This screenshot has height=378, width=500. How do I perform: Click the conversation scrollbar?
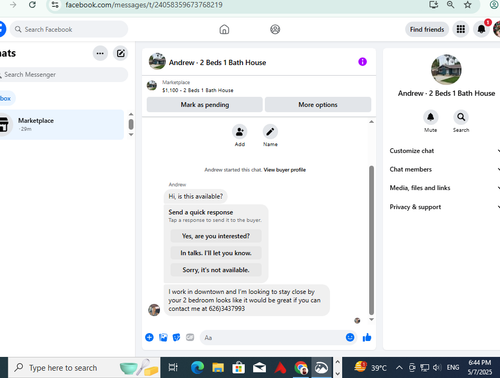tap(371, 240)
